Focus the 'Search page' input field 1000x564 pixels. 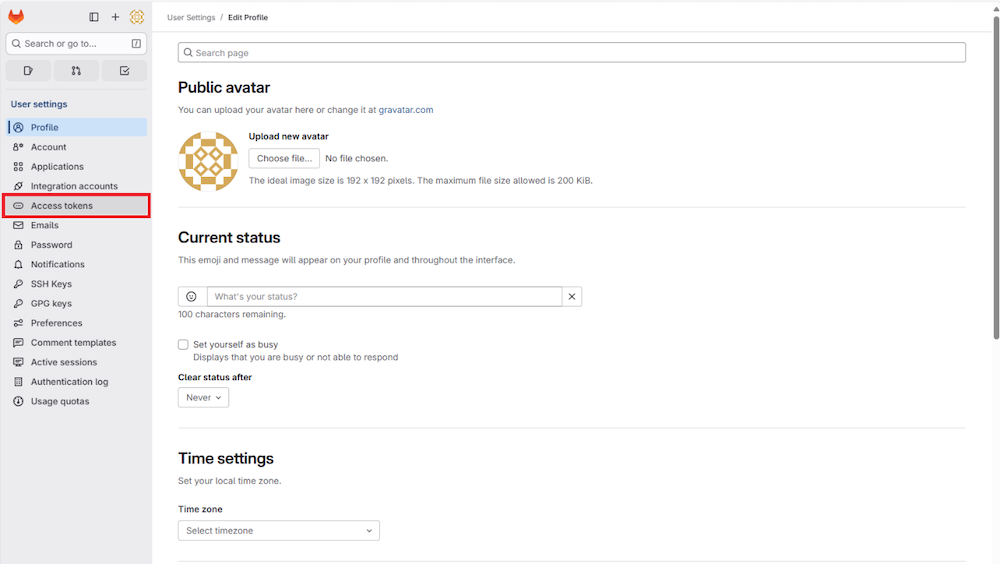[572, 53]
